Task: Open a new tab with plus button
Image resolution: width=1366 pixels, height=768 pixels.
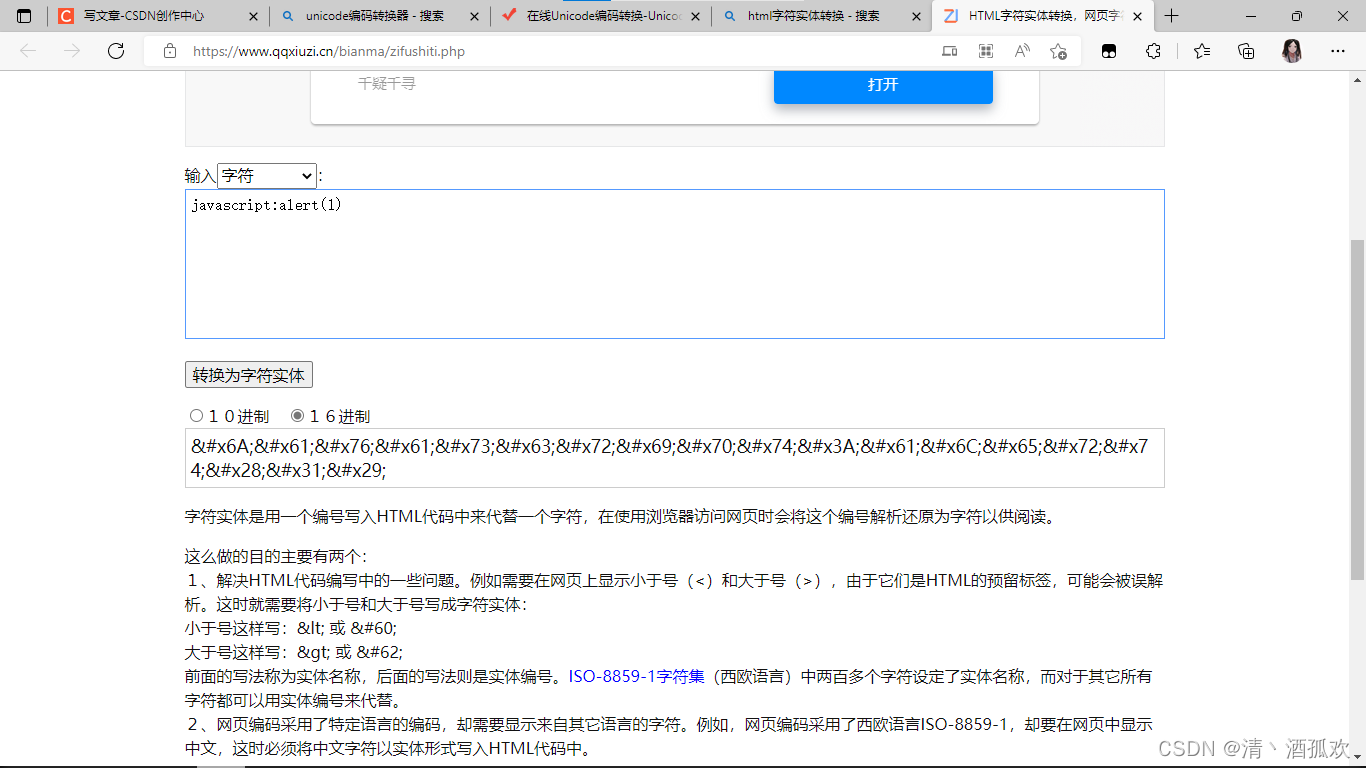Action: click(1172, 16)
